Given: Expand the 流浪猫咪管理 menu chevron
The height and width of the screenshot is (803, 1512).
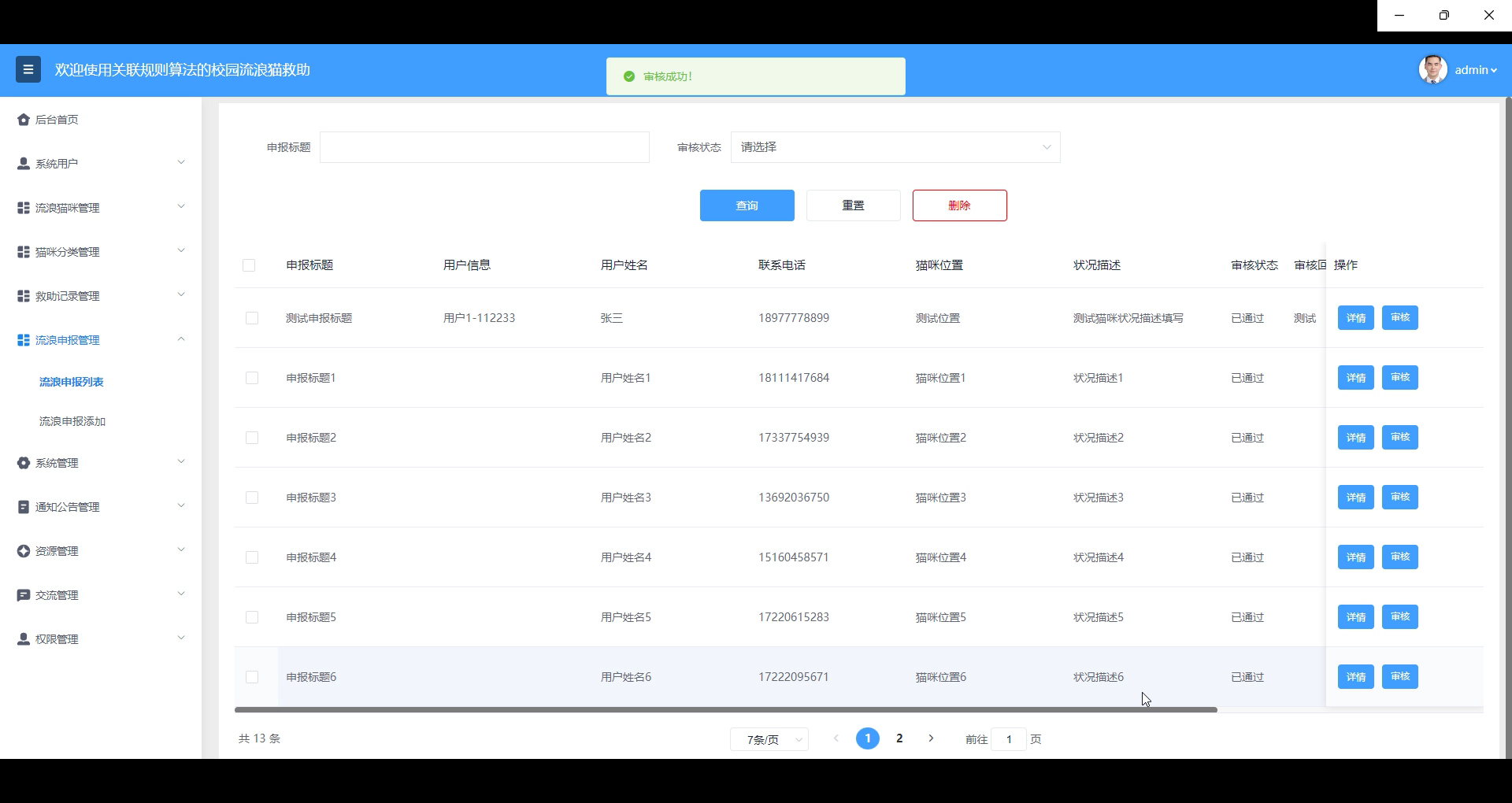Looking at the screenshot, I should (x=181, y=207).
